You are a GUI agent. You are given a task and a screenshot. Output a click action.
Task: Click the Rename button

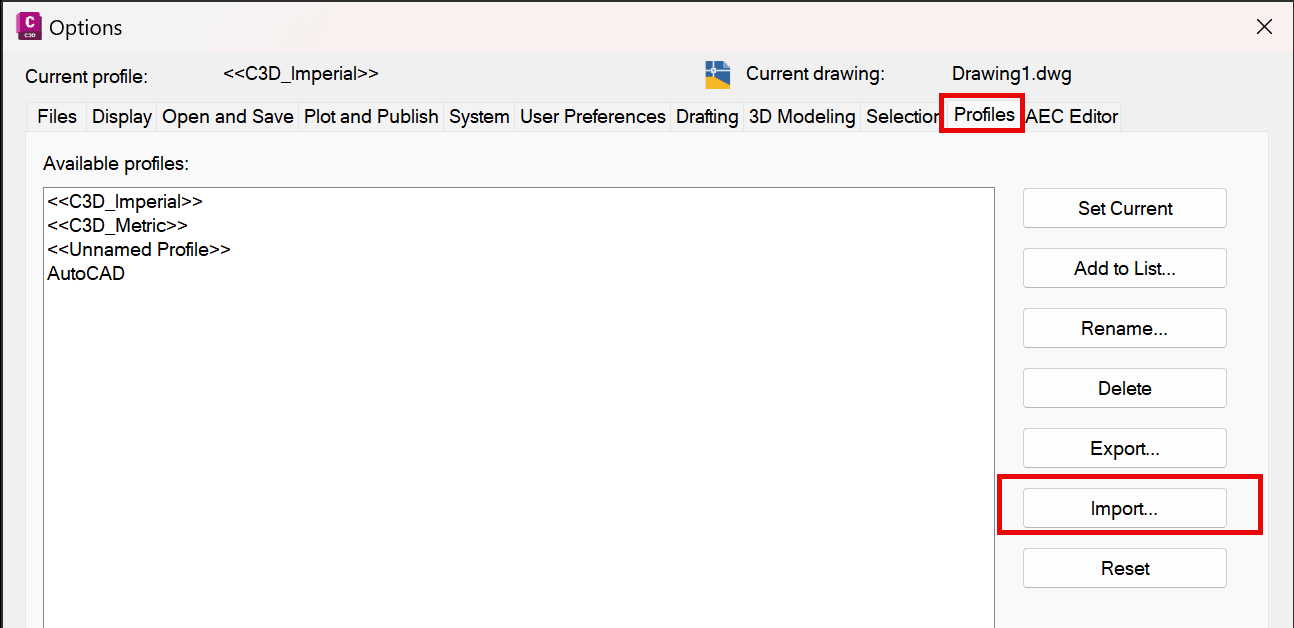[x=1125, y=328]
